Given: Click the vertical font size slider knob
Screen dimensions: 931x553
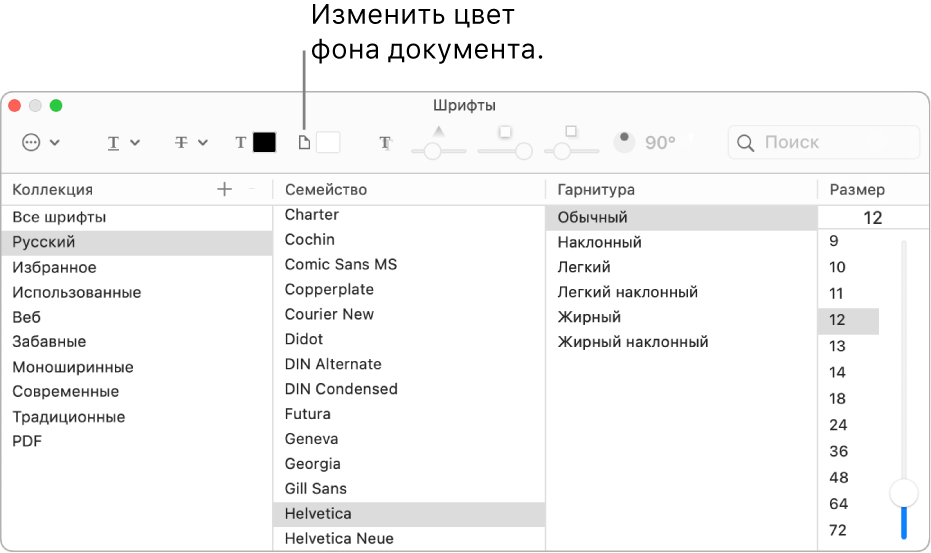Looking at the screenshot, I should pos(904,493).
